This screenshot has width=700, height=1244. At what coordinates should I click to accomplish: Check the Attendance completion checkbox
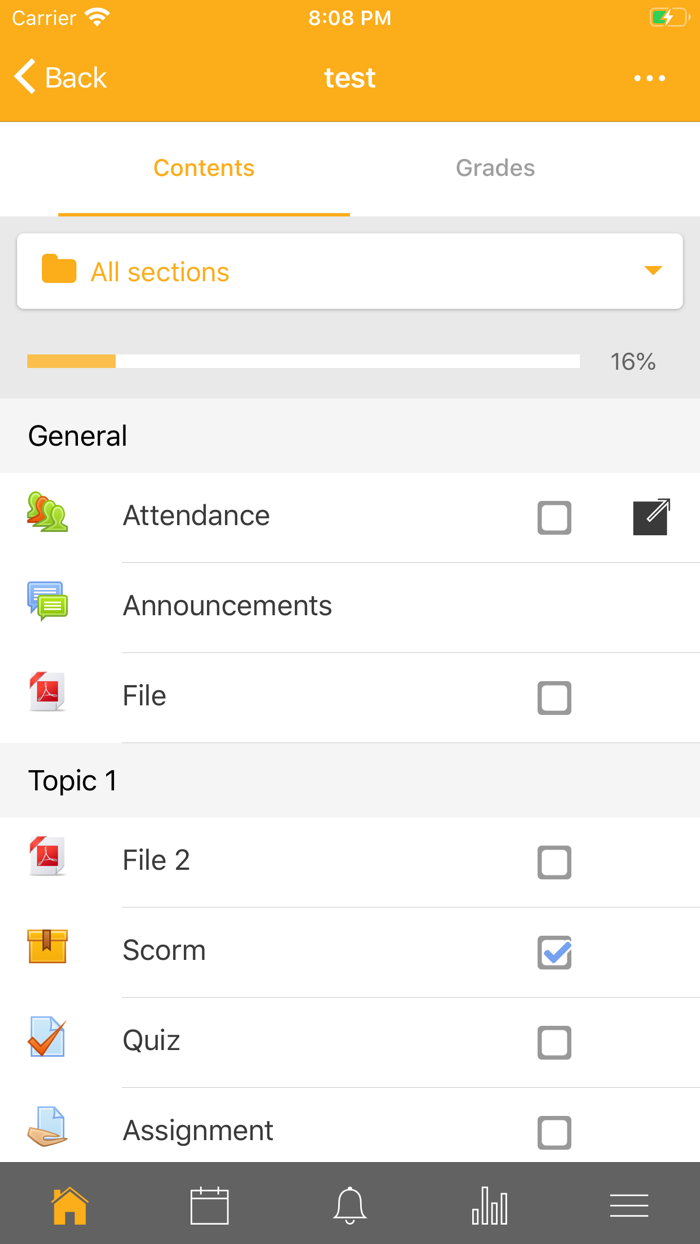pyautogui.click(x=554, y=518)
